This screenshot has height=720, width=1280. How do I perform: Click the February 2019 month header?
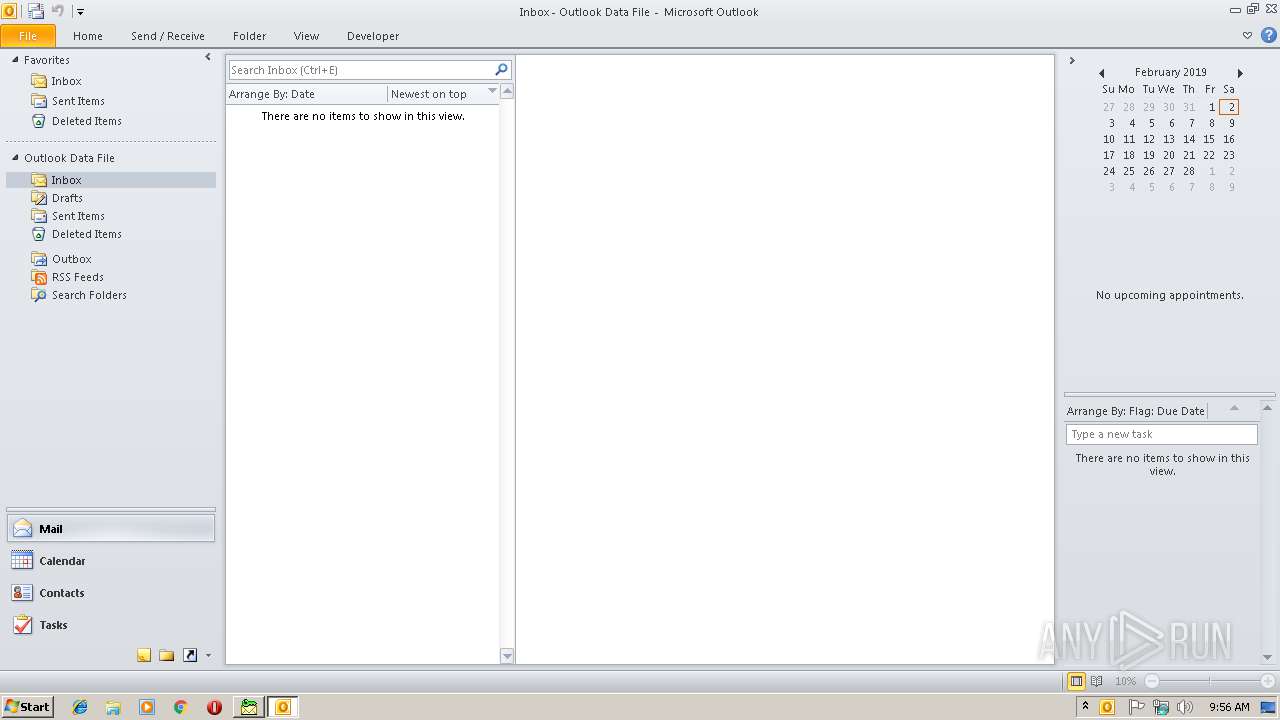[x=1171, y=72]
